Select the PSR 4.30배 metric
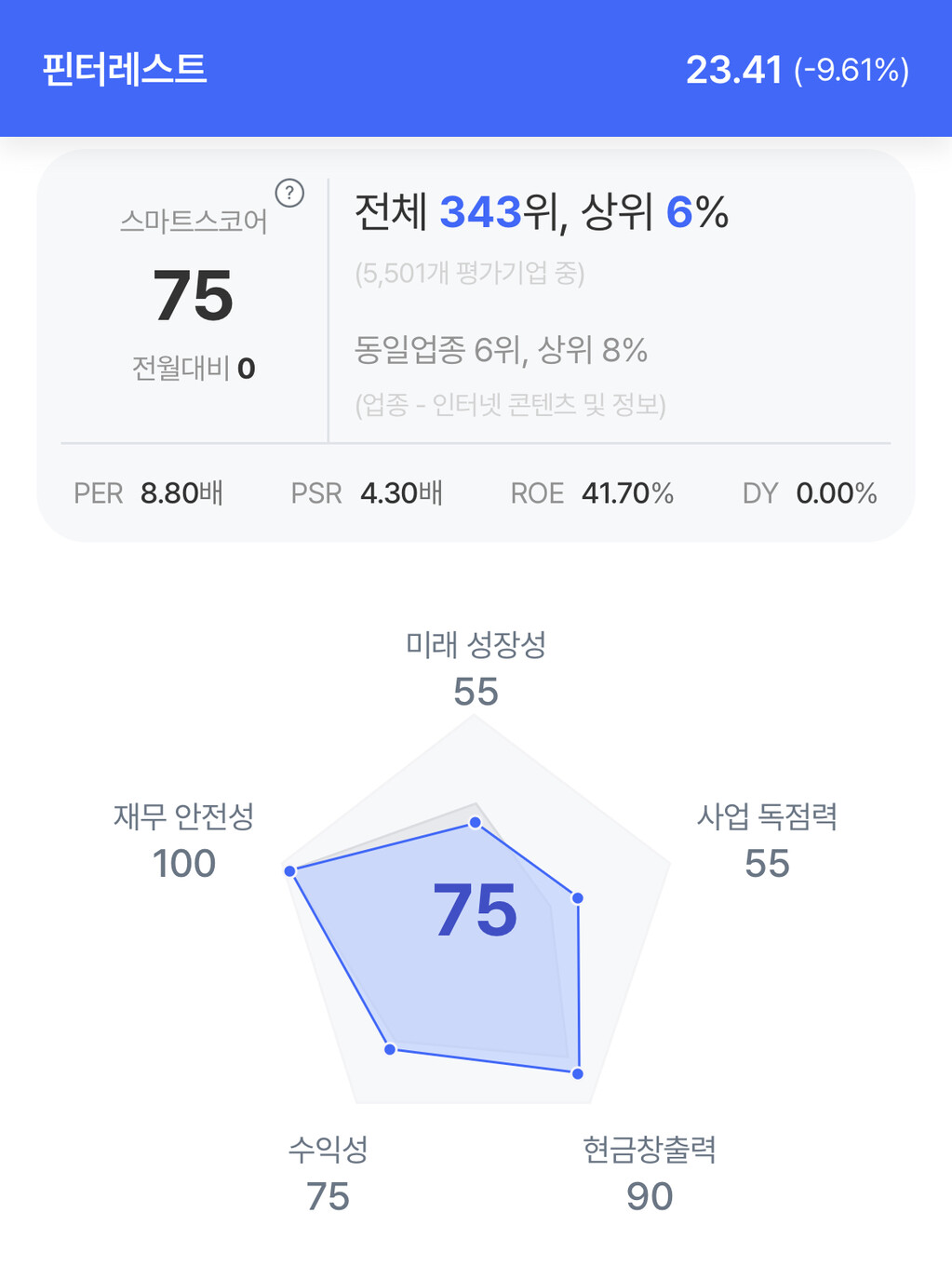The width and height of the screenshot is (952, 1266). coord(367,493)
